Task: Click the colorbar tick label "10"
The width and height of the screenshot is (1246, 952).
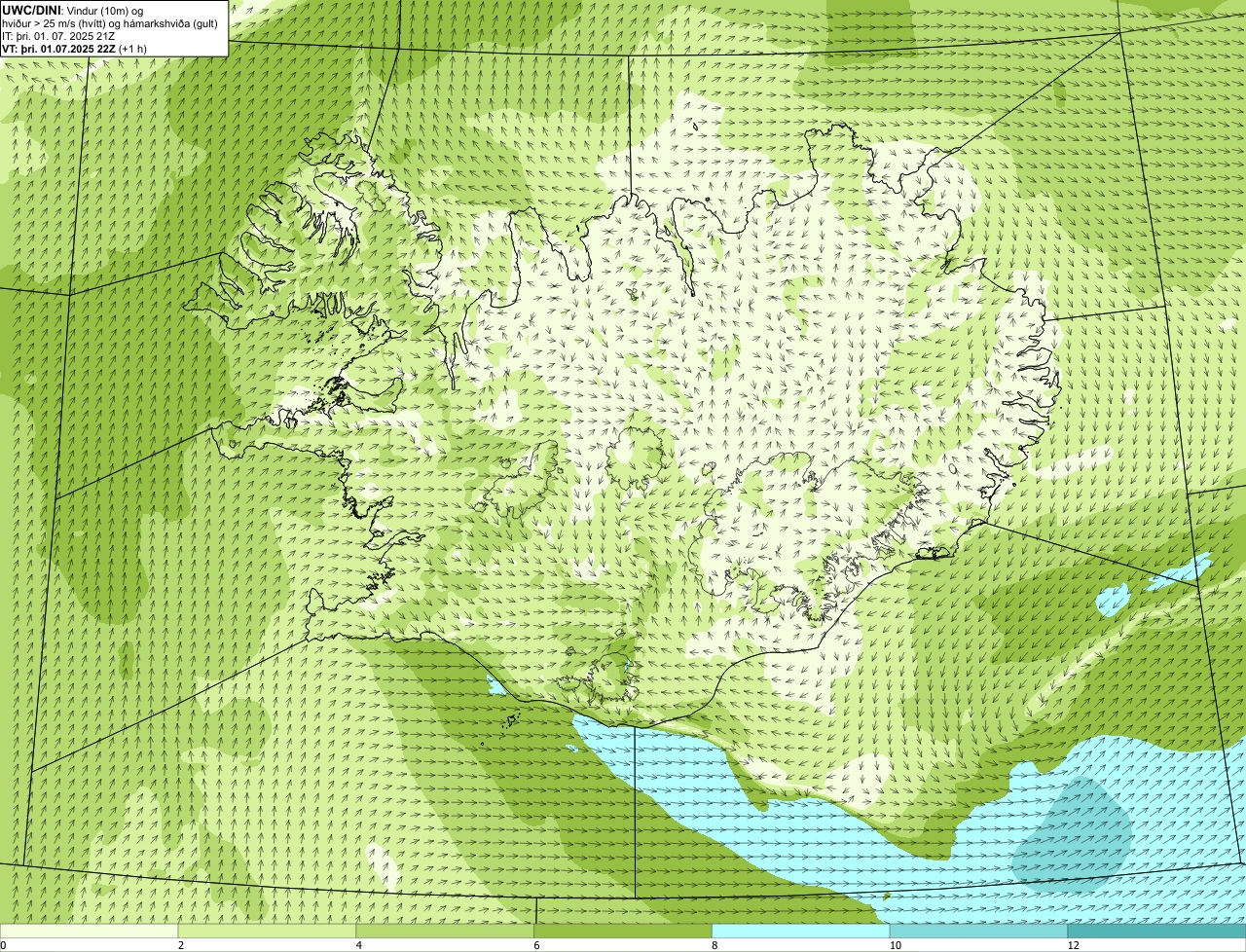Action: pyautogui.click(x=894, y=945)
